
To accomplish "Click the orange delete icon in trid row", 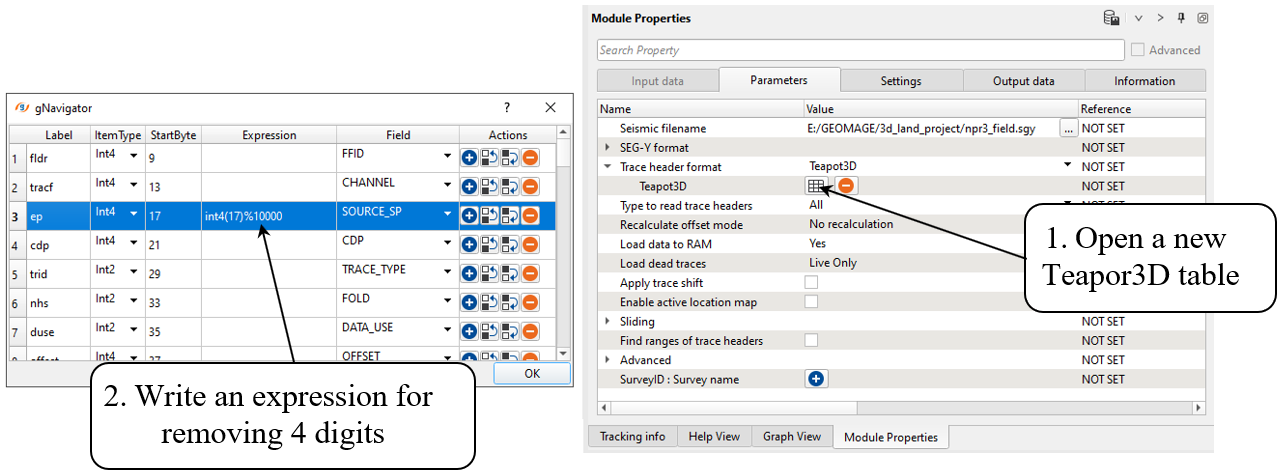I will tap(529, 273).
